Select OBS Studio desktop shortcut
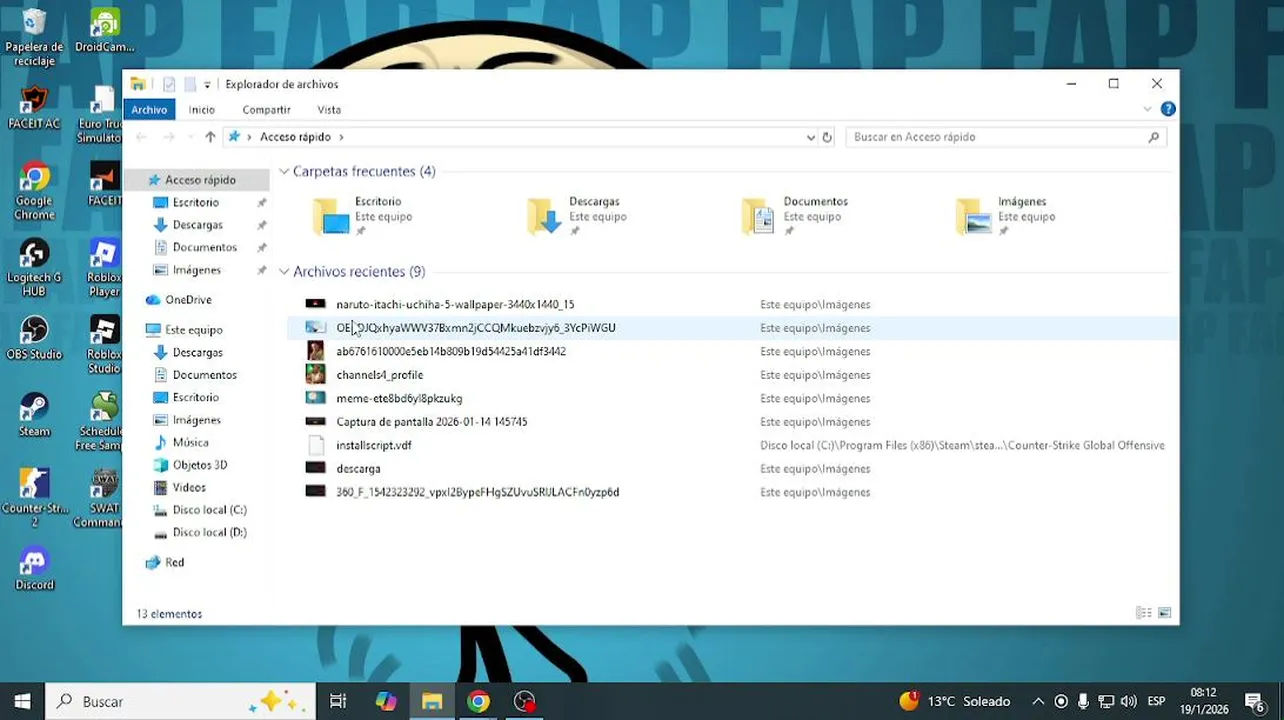Image resolution: width=1284 pixels, height=720 pixels. (x=34, y=338)
